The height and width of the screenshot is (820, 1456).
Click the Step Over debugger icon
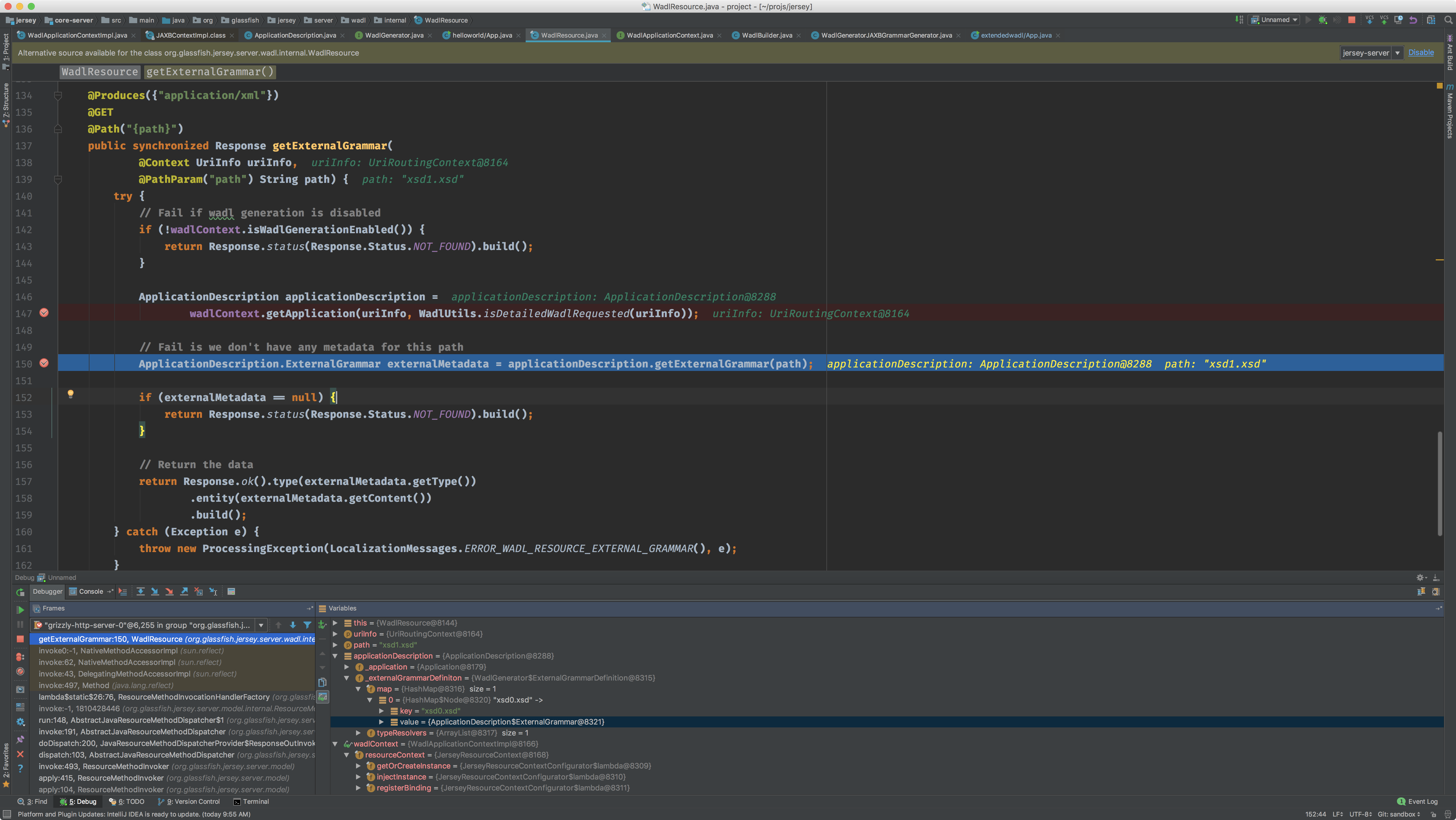tap(140, 591)
